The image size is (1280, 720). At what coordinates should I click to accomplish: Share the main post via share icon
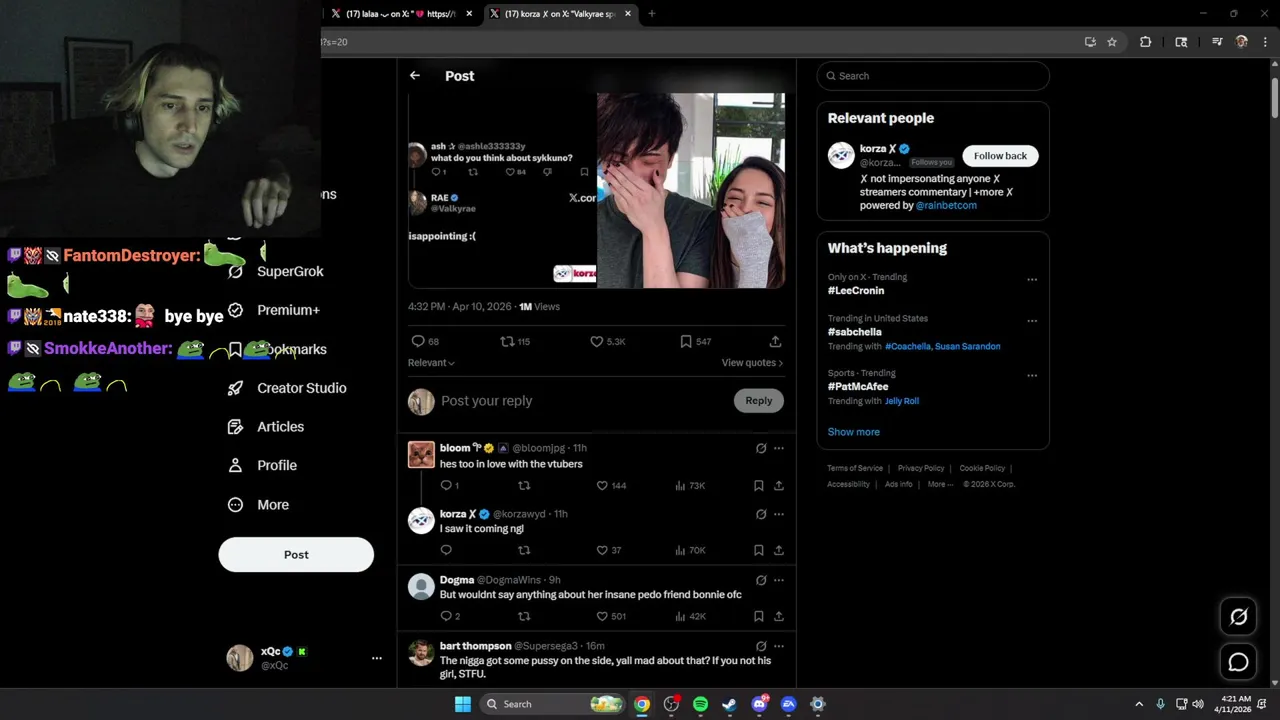point(775,342)
